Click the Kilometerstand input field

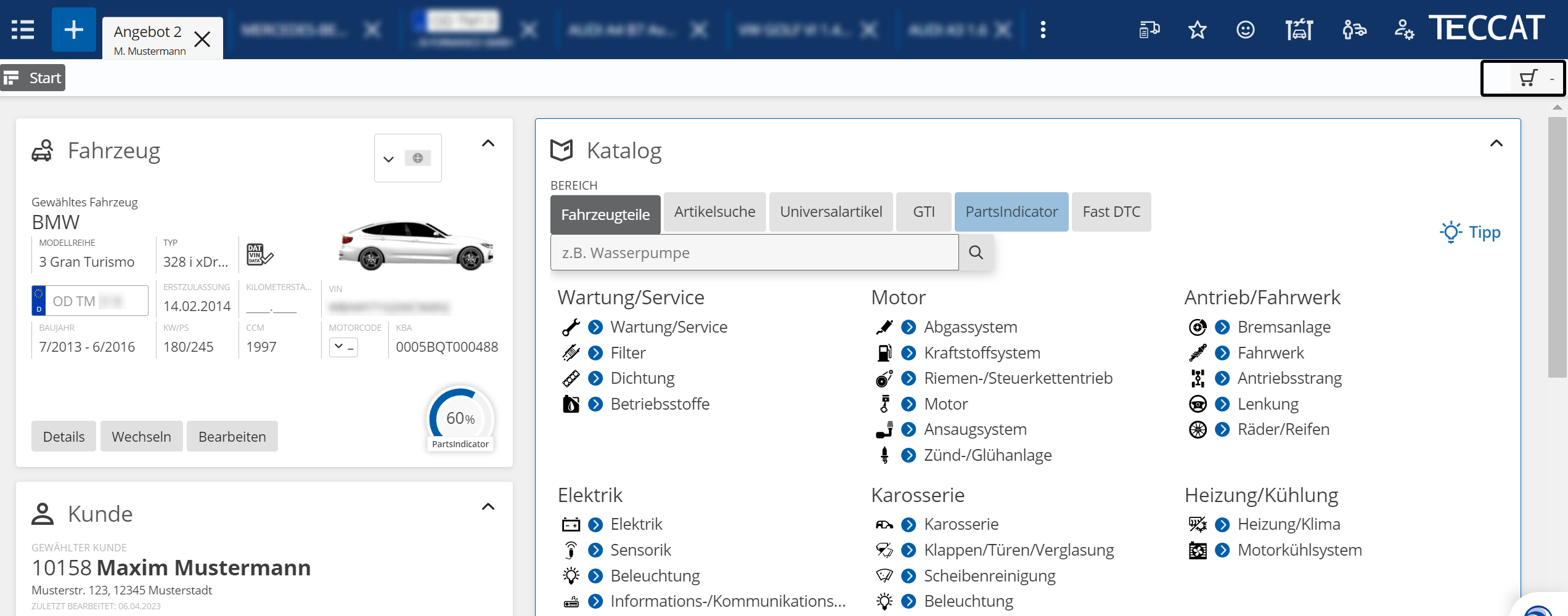pyautogui.click(x=271, y=306)
